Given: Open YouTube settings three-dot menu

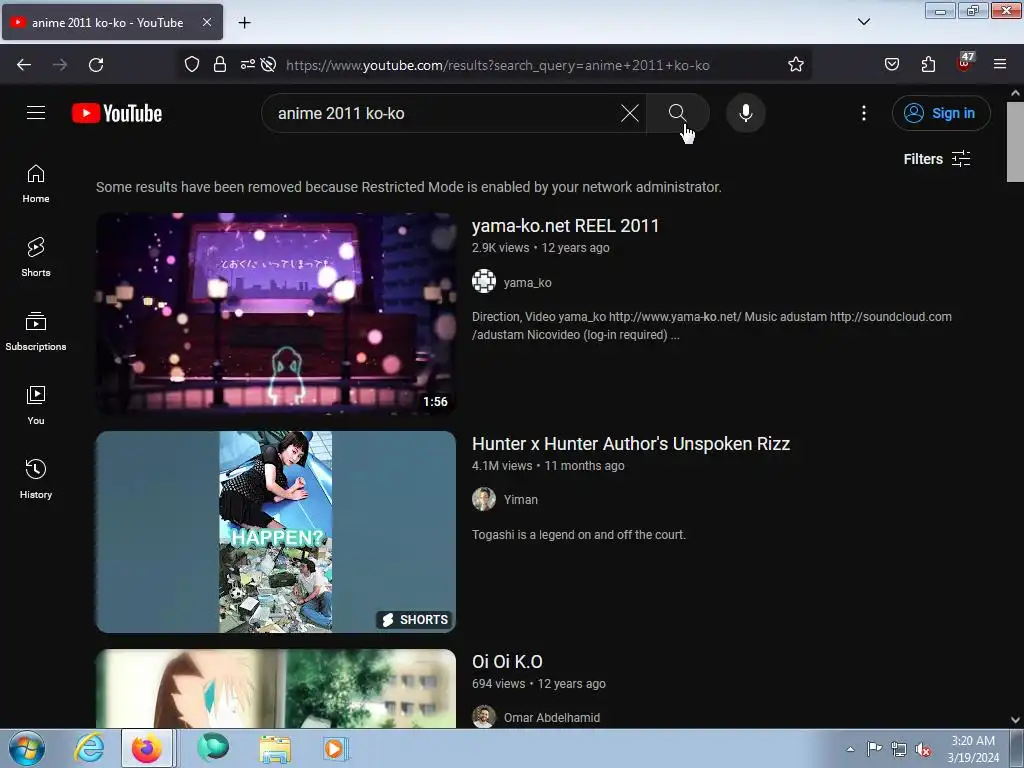Looking at the screenshot, I should pos(864,113).
